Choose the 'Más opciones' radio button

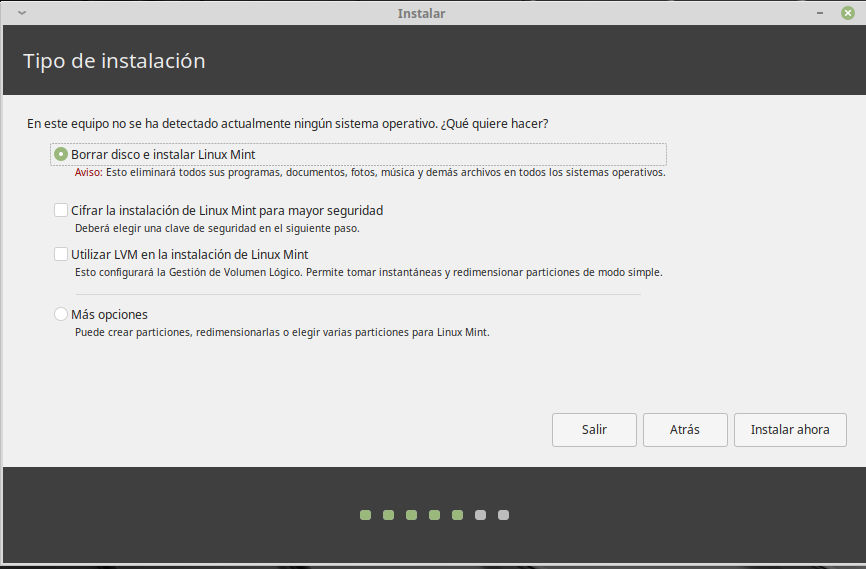tap(61, 314)
